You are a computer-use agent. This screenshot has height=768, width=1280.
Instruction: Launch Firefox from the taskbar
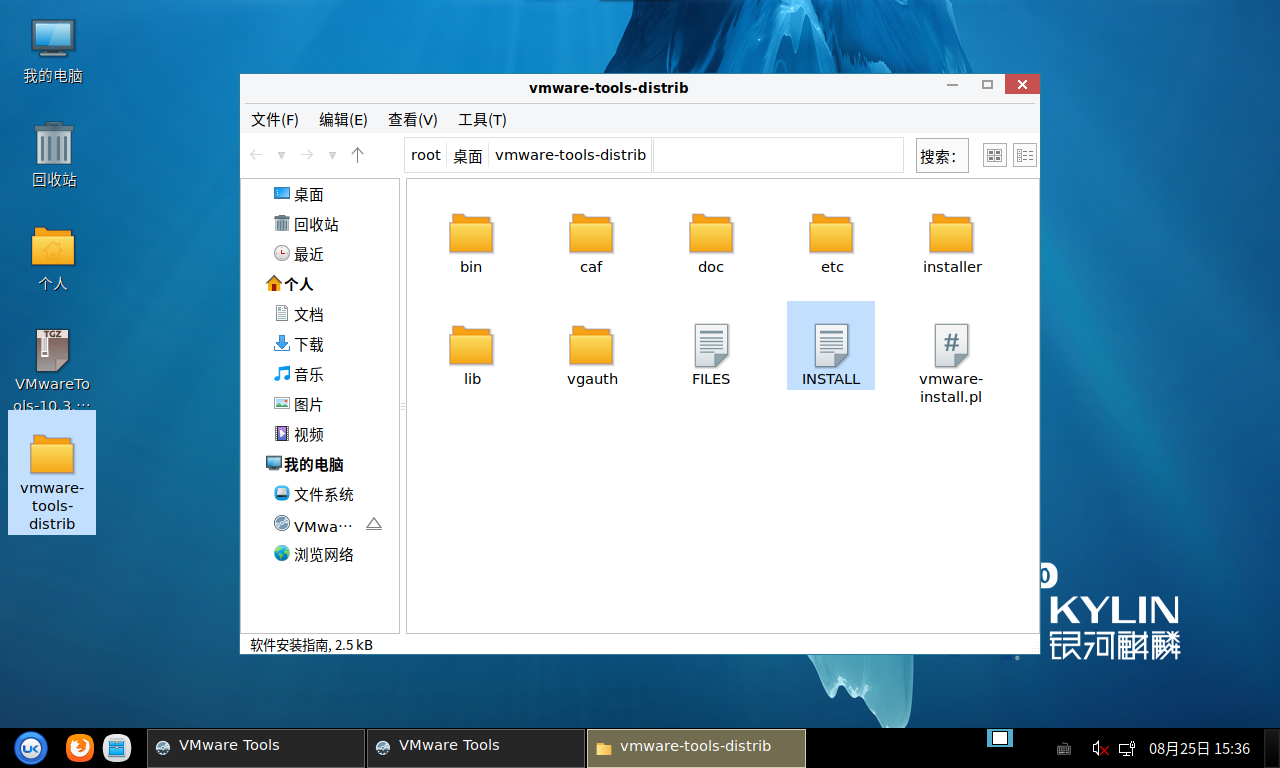click(x=80, y=748)
